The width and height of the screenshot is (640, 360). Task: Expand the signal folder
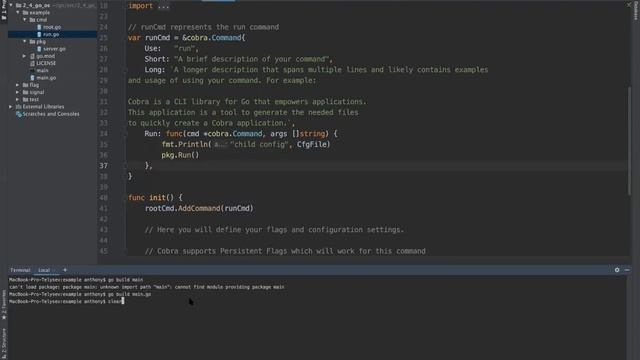point(18,92)
